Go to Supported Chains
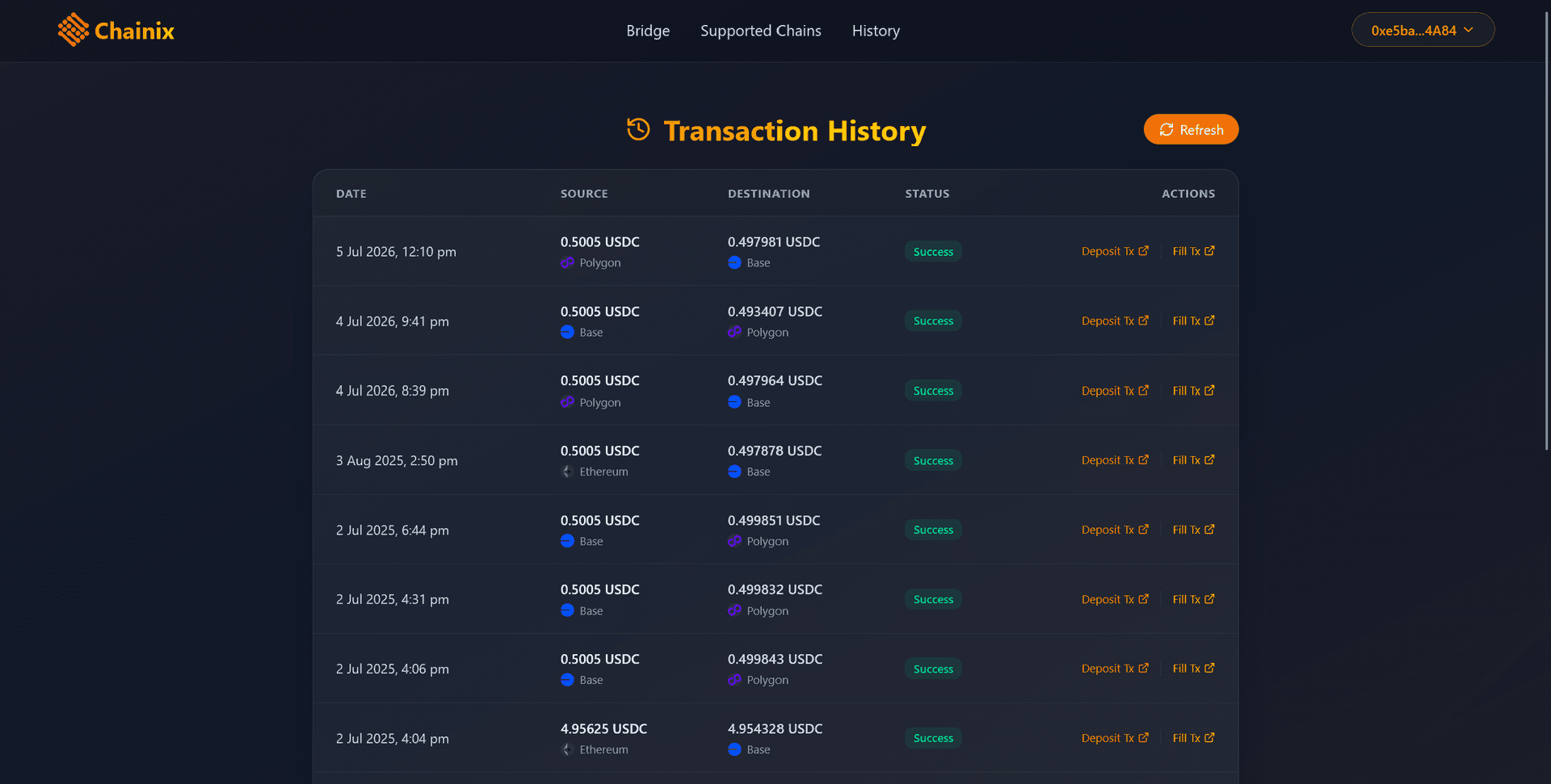The width and height of the screenshot is (1551, 784). click(x=760, y=31)
